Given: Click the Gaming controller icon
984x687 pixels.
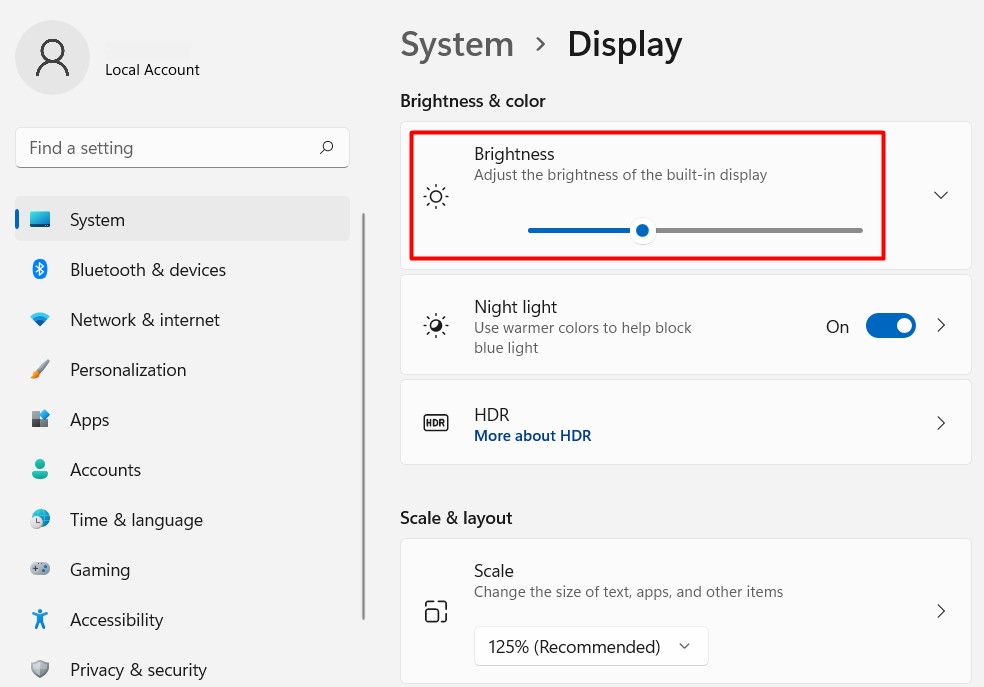Looking at the screenshot, I should [40, 570].
